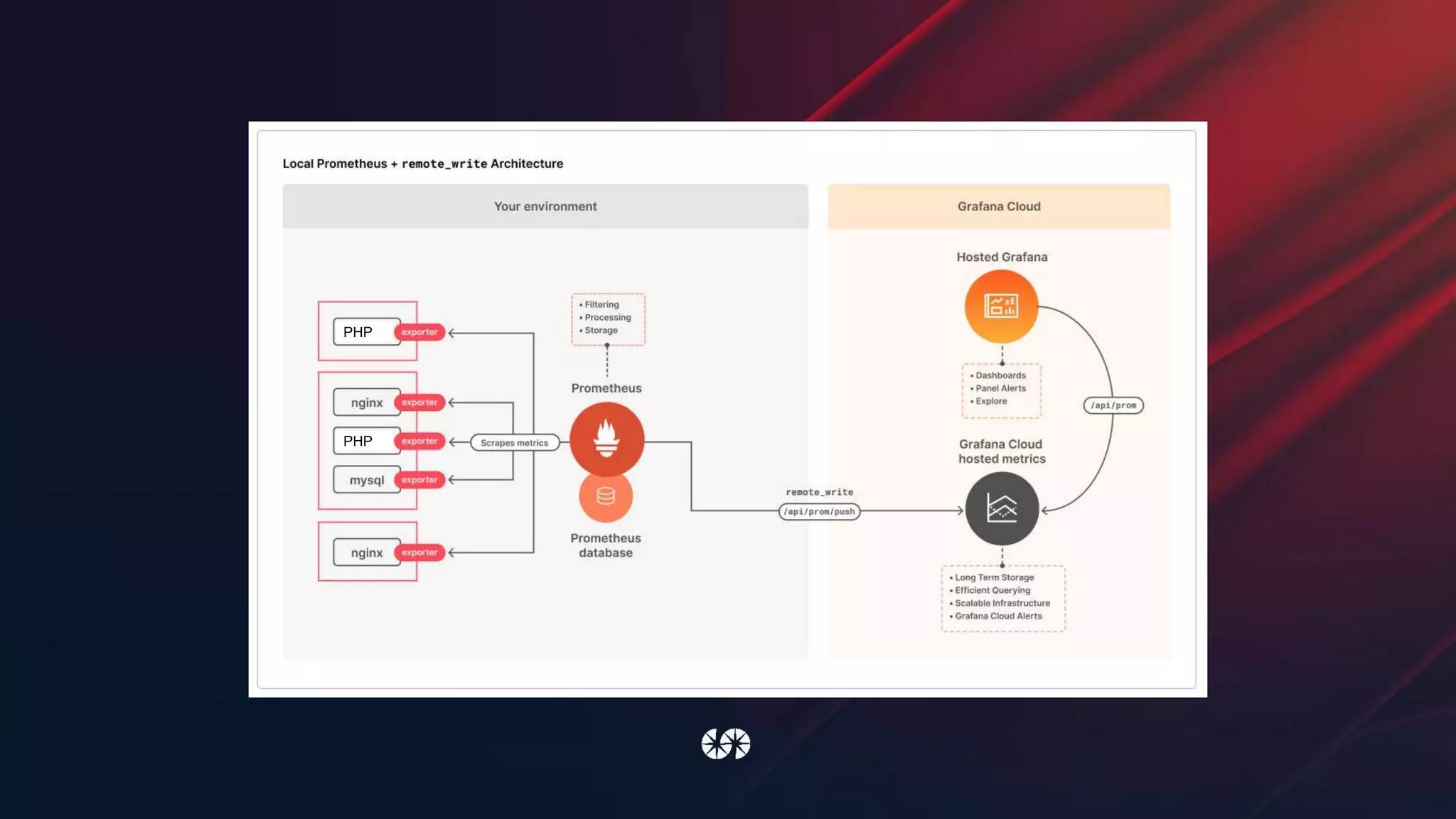Click the Dashboards Panel Alerts Explore box
This screenshot has width=1456, height=819.
pyautogui.click(x=1001, y=390)
